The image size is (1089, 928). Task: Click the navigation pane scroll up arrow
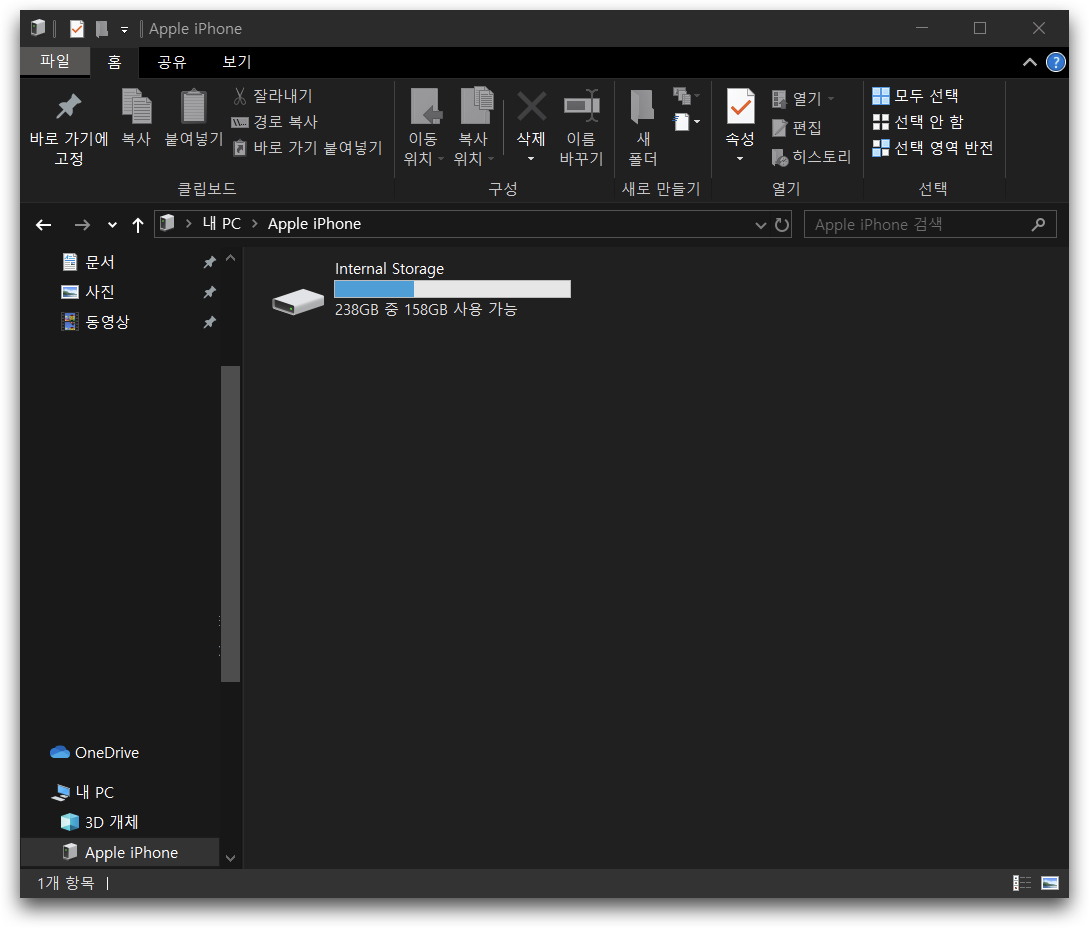[231, 258]
